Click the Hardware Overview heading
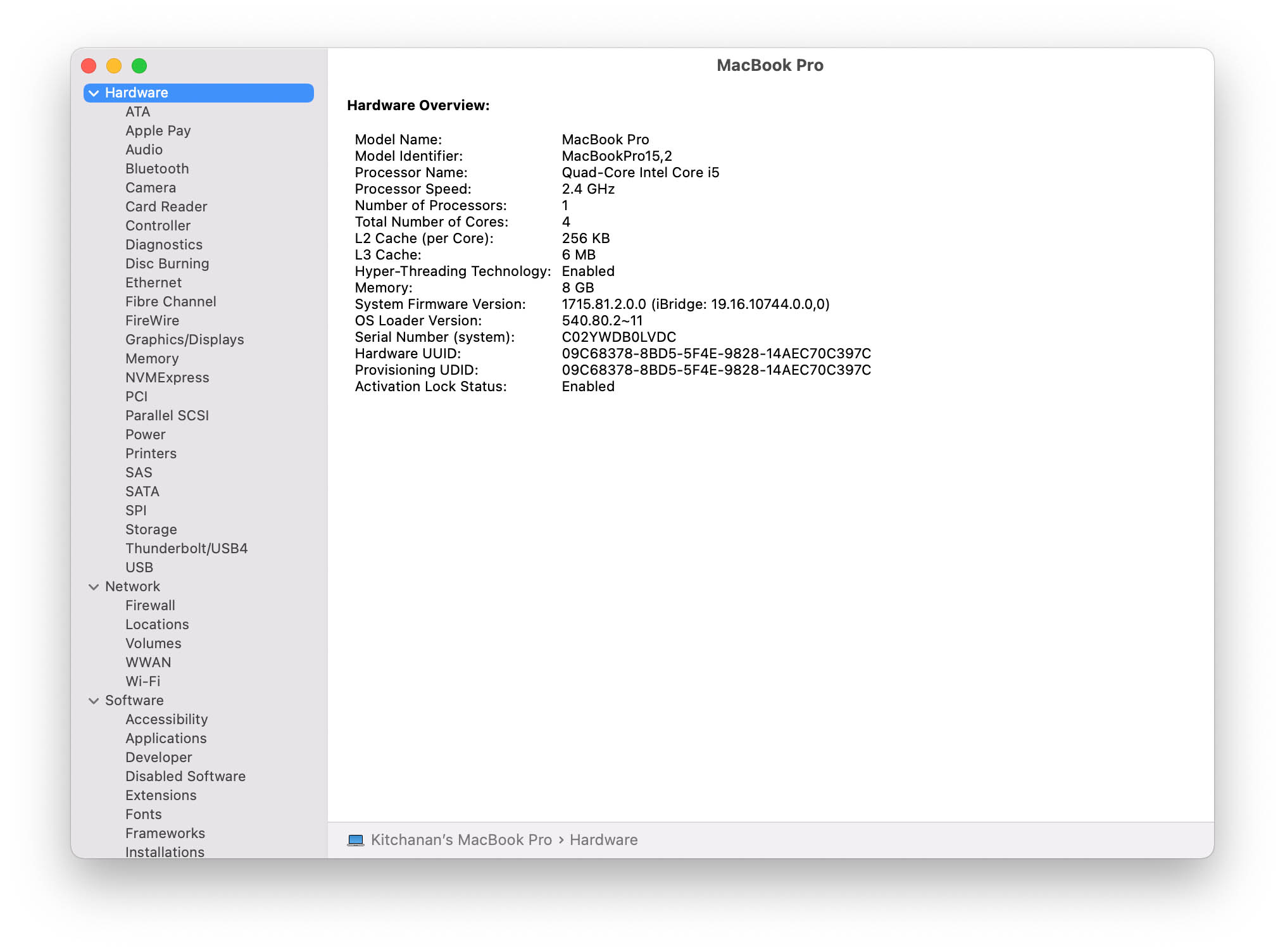Viewport: 1285px width, 952px height. (418, 106)
